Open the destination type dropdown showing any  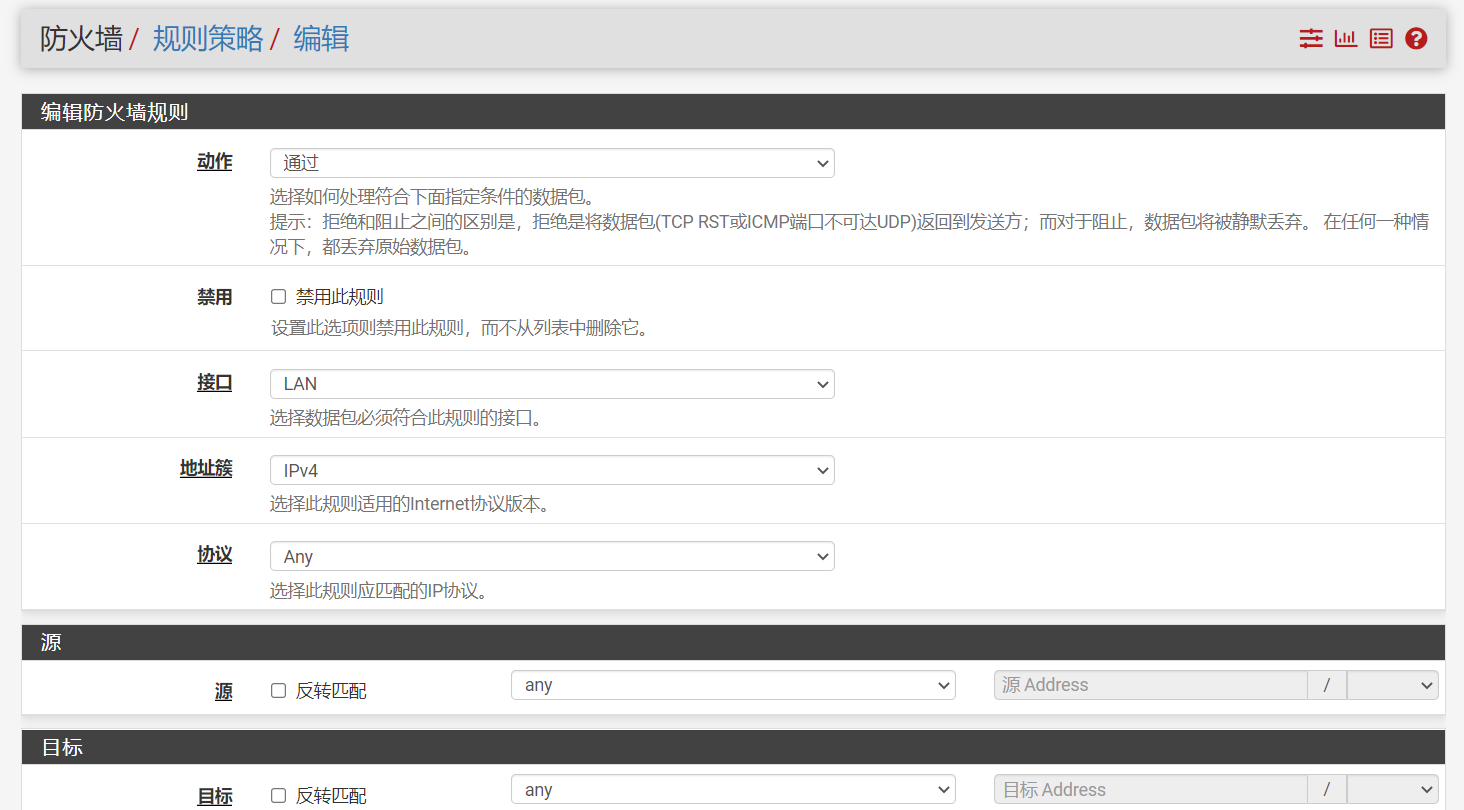click(x=733, y=790)
